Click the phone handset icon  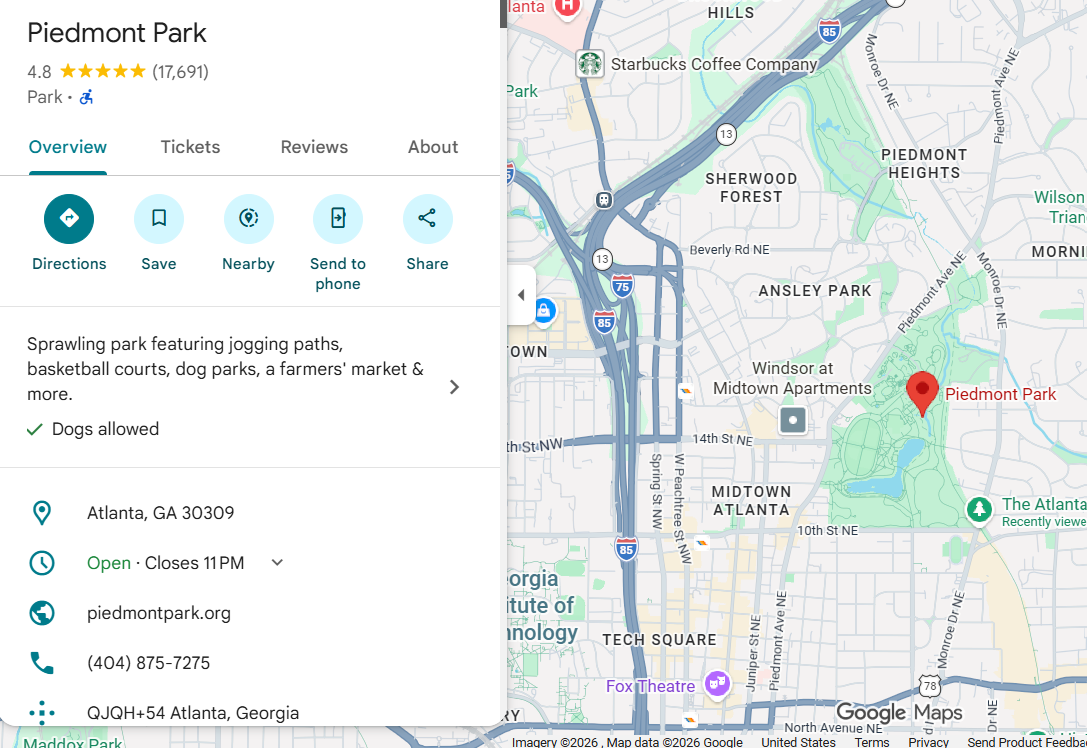point(42,663)
